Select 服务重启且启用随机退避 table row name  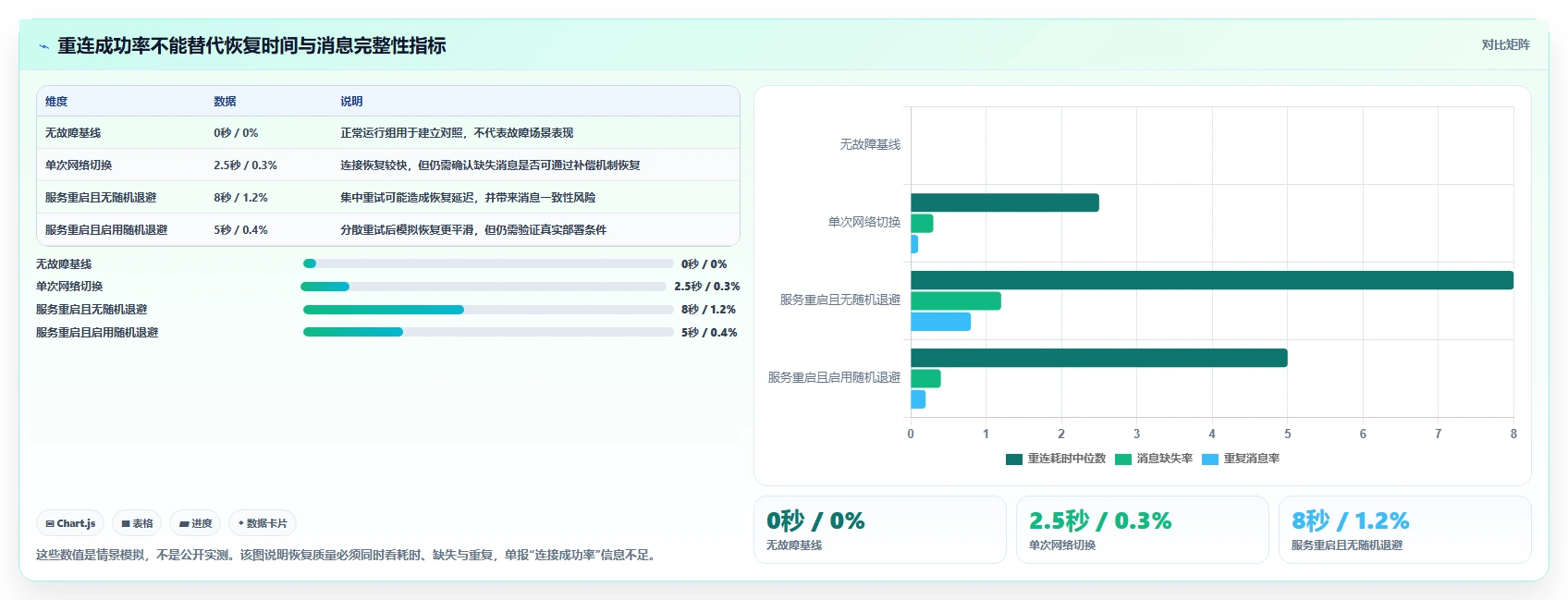[x=106, y=230]
